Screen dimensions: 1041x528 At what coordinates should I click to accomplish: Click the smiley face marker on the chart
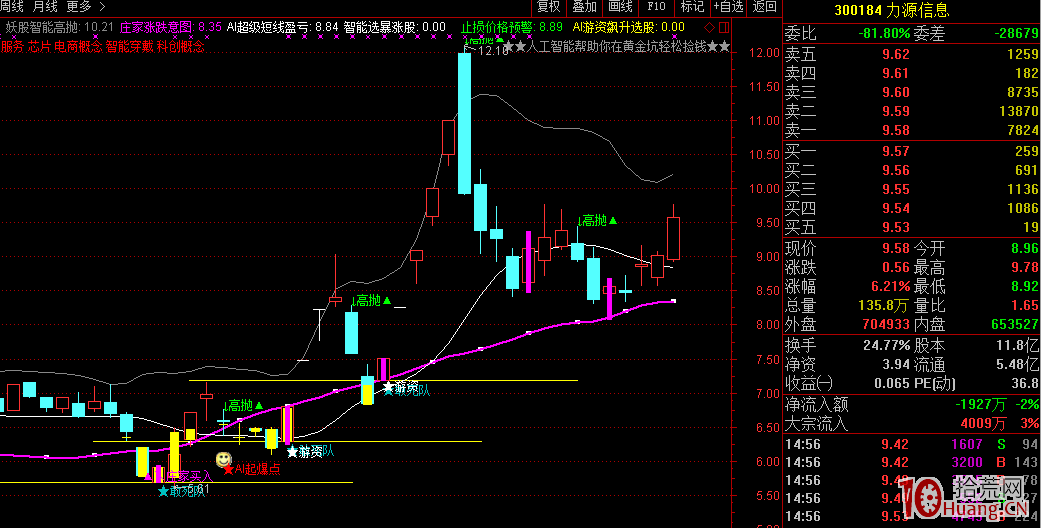tap(224, 460)
